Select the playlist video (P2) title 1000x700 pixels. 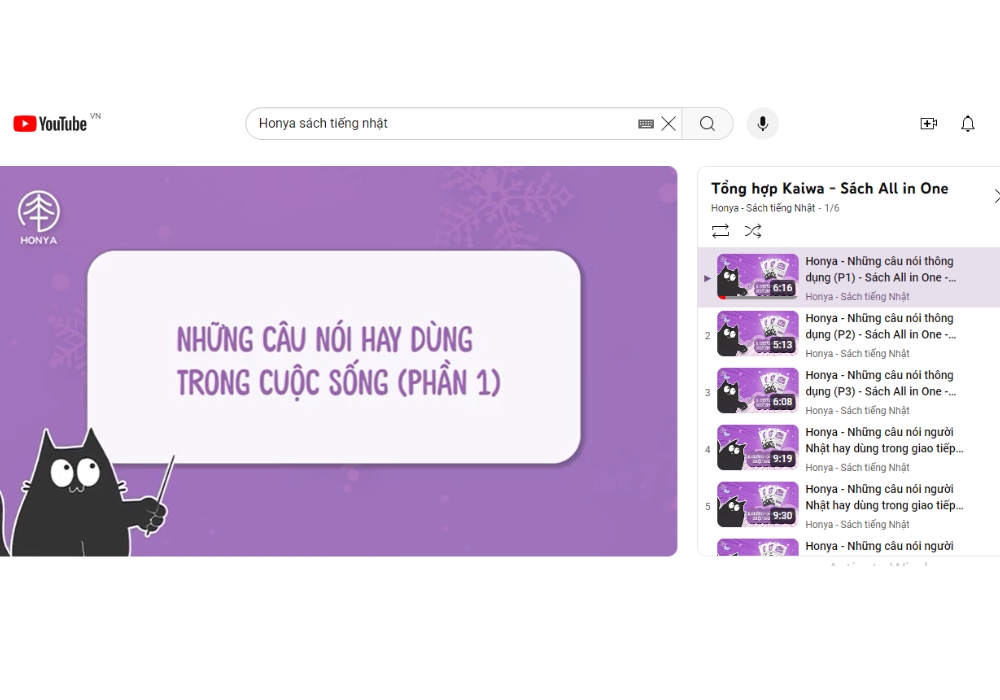coord(880,326)
